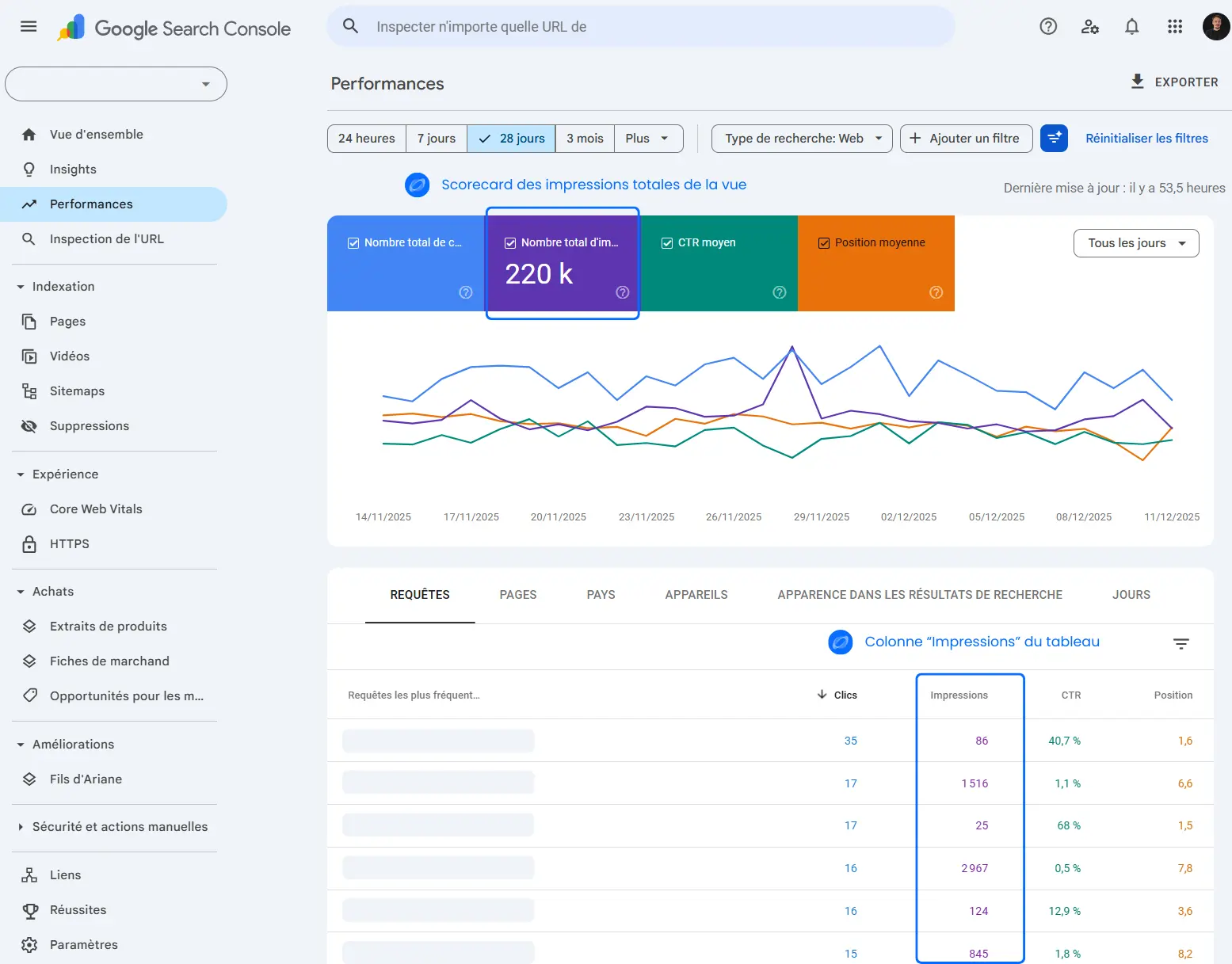Open the notifications bell
The width and height of the screenshot is (1232, 964).
point(1131,26)
